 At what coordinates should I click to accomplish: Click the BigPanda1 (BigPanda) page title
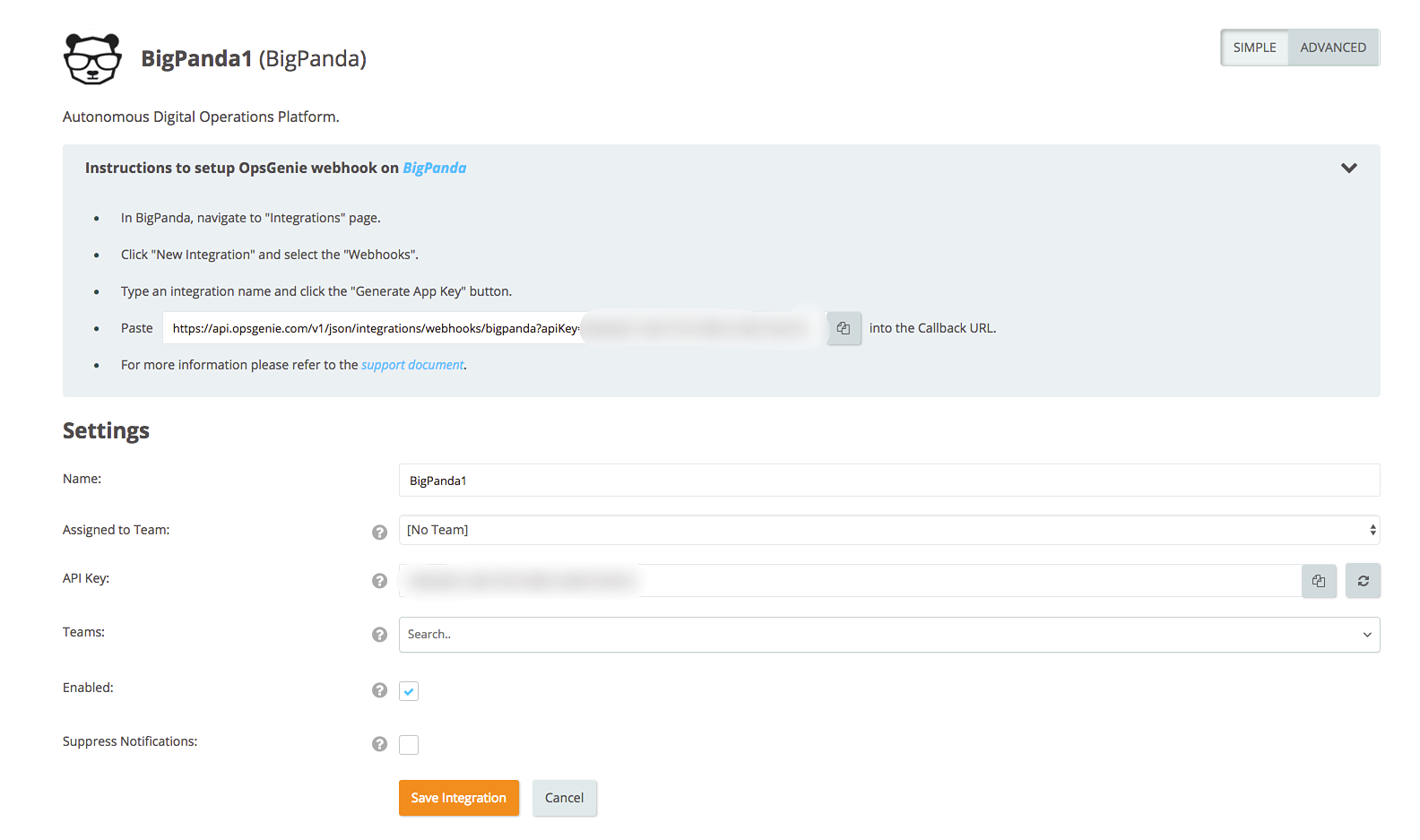[254, 58]
